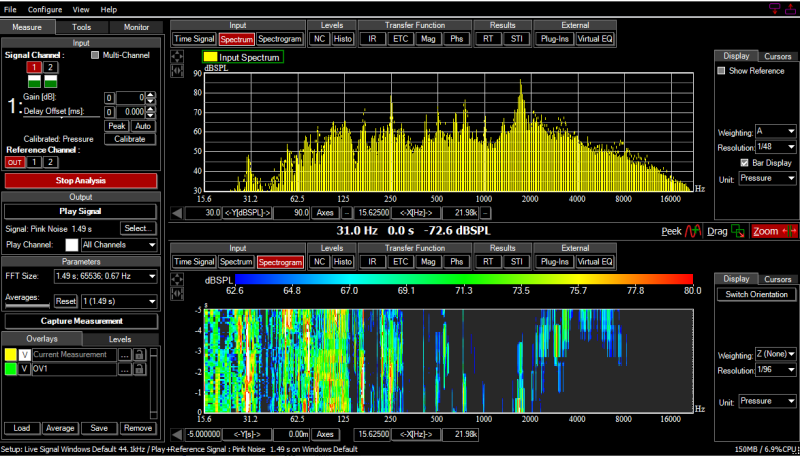Click the Capture Measurement button
800x456 pixels.
[x=81, y=321]
